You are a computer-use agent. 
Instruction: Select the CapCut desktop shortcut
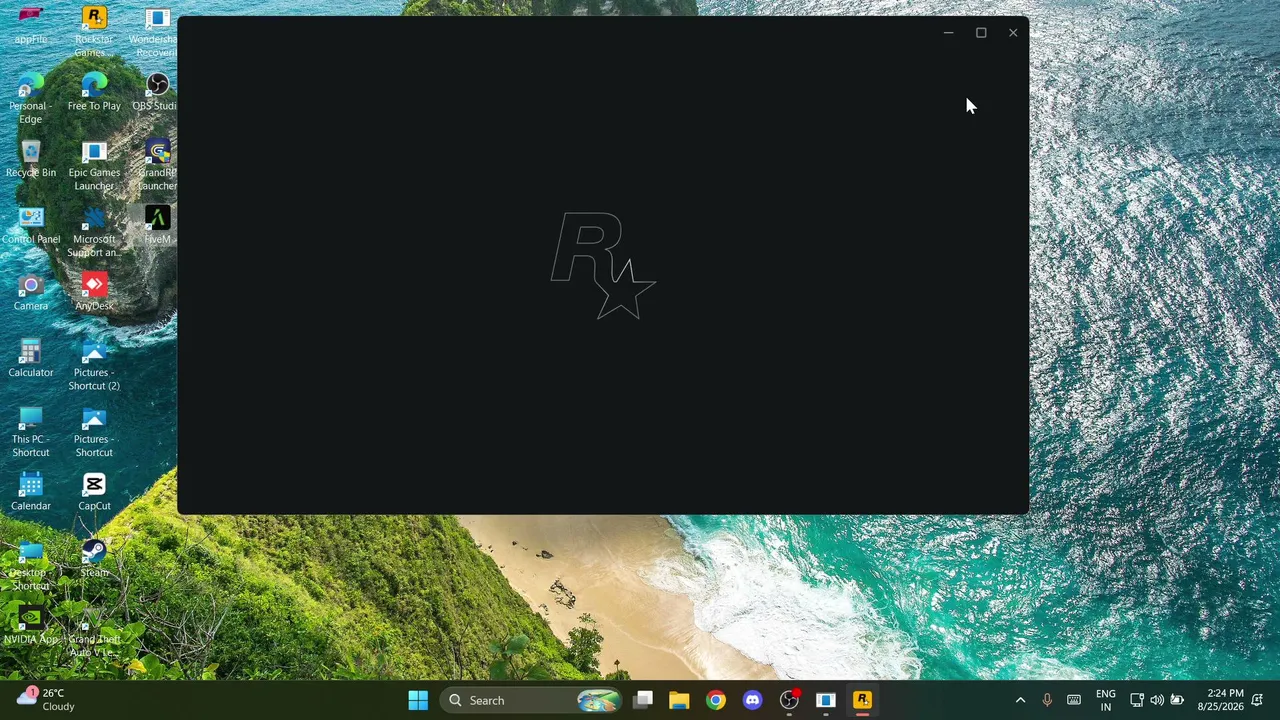pos(94,492)
